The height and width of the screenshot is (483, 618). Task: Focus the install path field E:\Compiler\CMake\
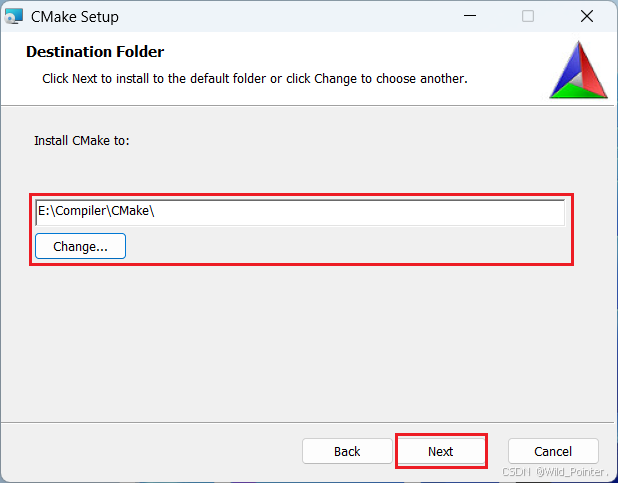point(300,212)
